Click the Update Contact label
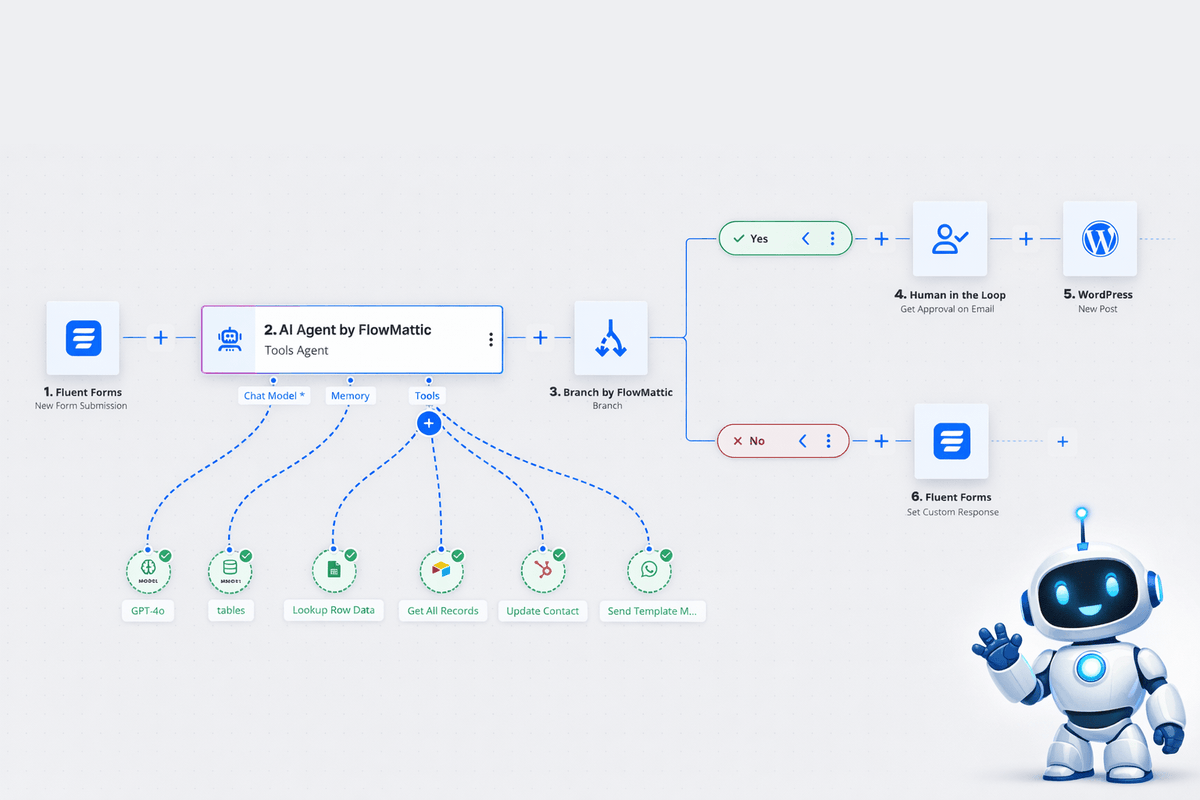 543,610
